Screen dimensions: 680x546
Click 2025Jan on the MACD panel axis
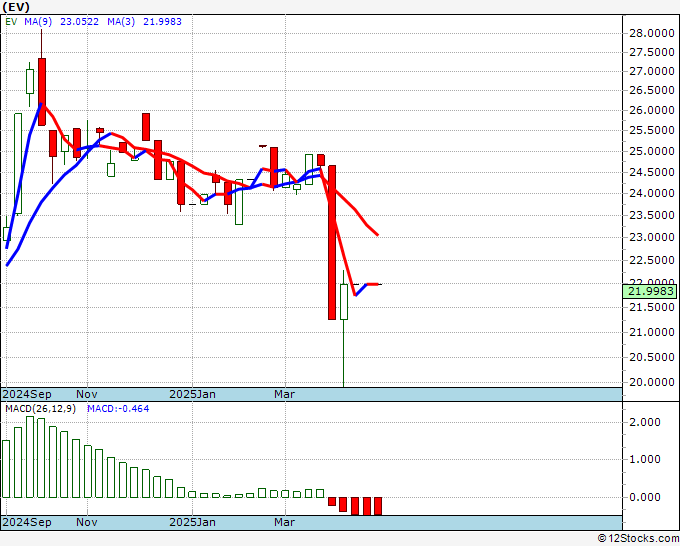pyautogui.click(x=193, y=523)
